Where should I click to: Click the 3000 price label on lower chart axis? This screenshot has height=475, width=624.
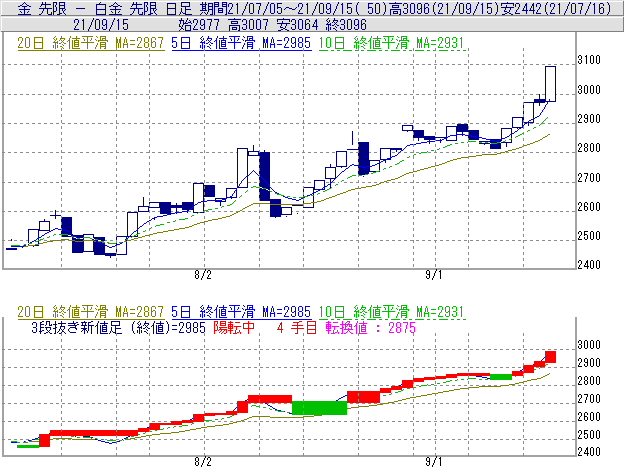[x=589, y=345]
